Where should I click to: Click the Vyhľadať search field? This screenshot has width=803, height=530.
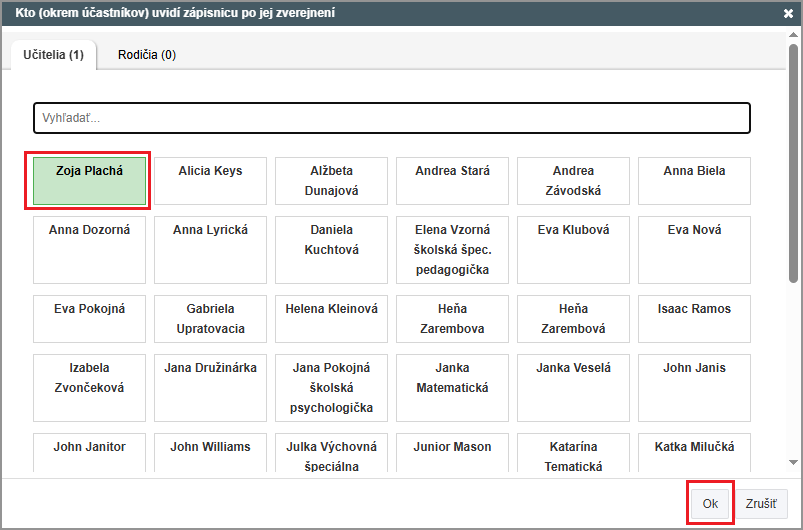pos(391,118)
